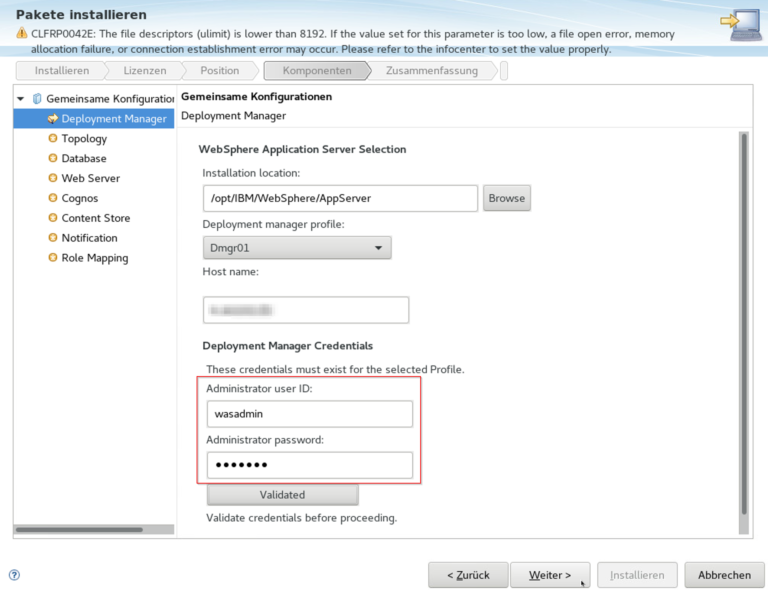Screen dimensions: 768x591
Task: Open the Deployment manager profile dropdown
Action: (x=297, y=248)
